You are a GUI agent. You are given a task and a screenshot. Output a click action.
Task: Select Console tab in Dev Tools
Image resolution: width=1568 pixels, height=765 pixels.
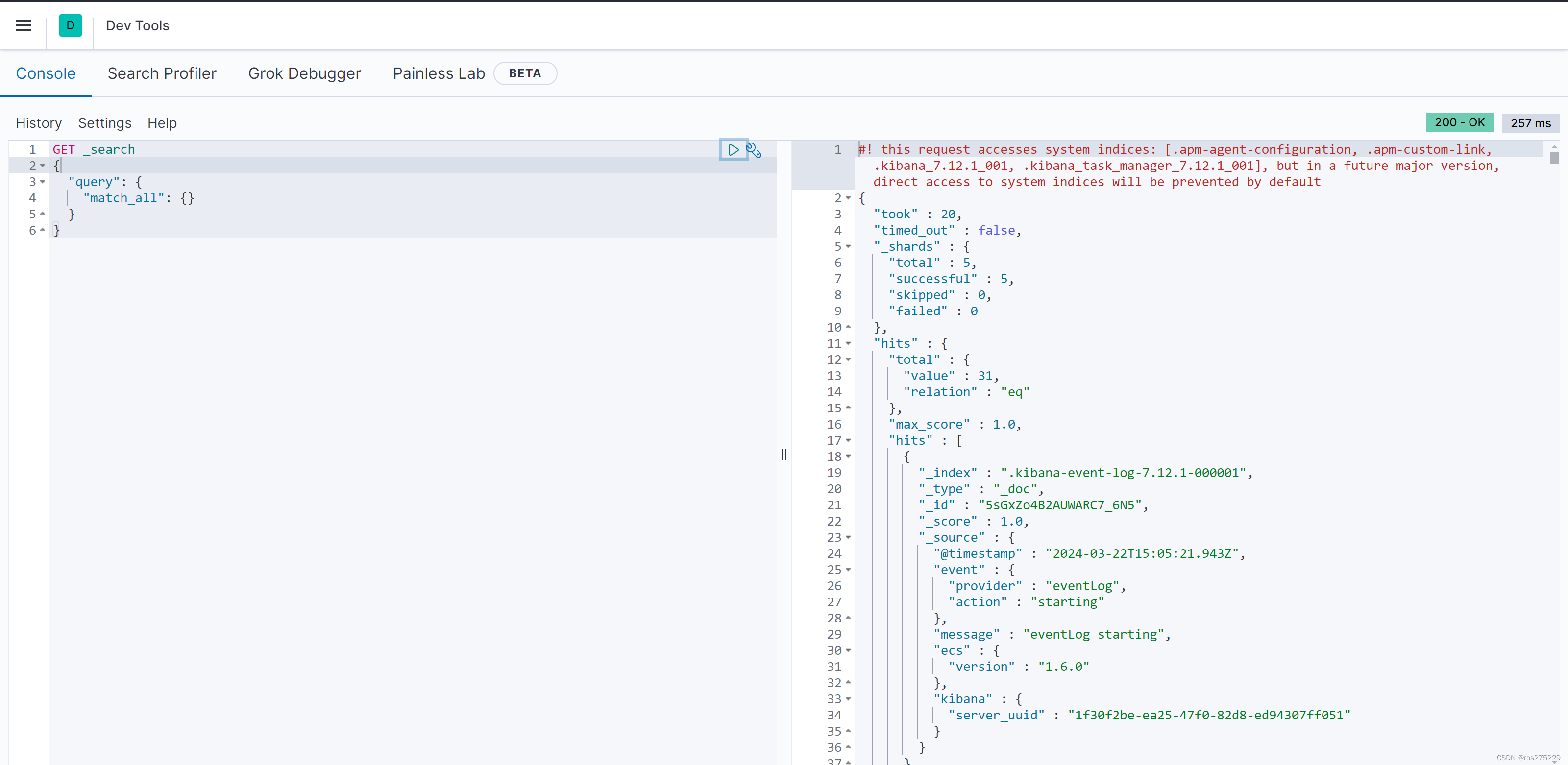click(x=46, y=73)
